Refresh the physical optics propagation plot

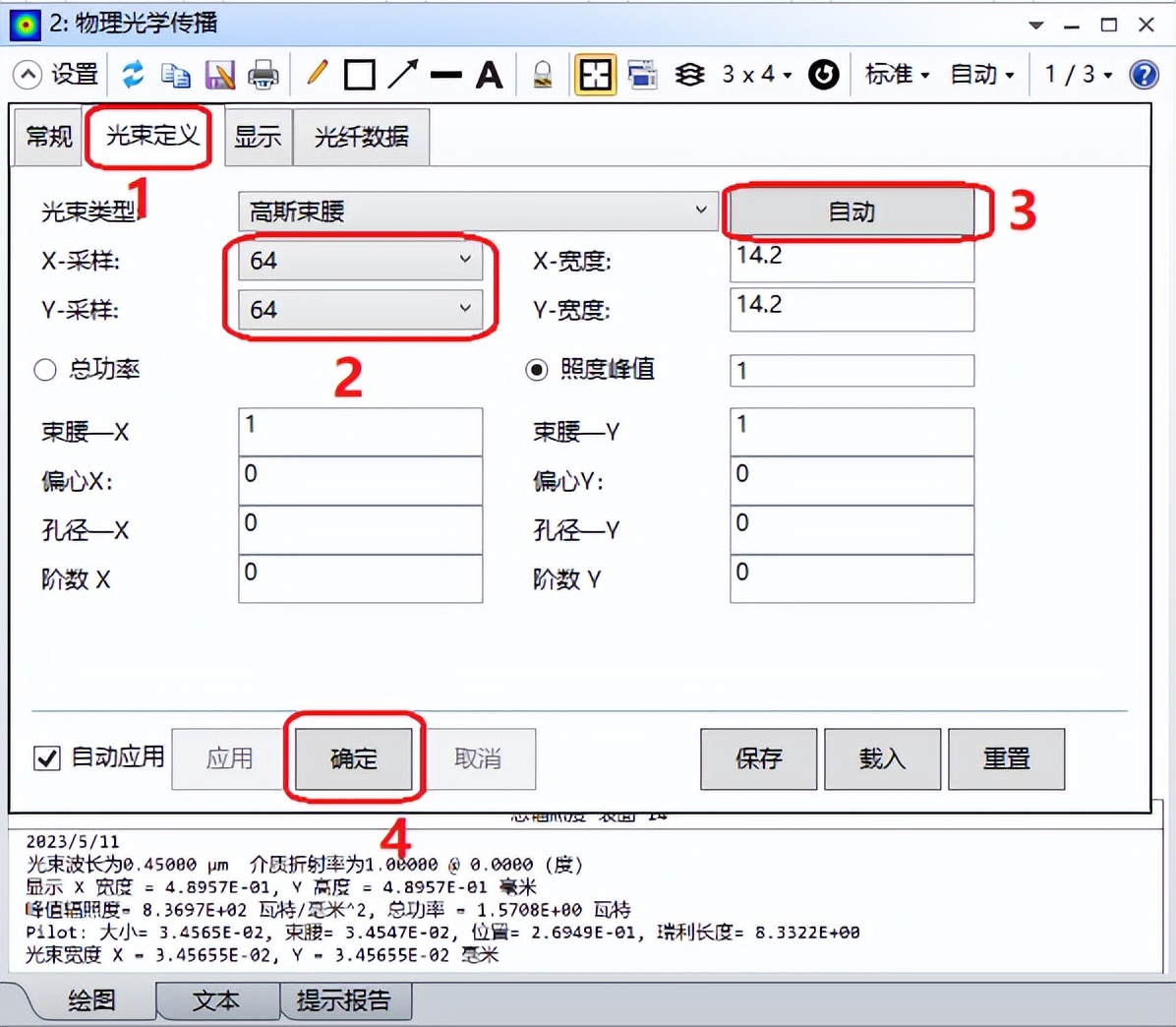coord(132,74)
